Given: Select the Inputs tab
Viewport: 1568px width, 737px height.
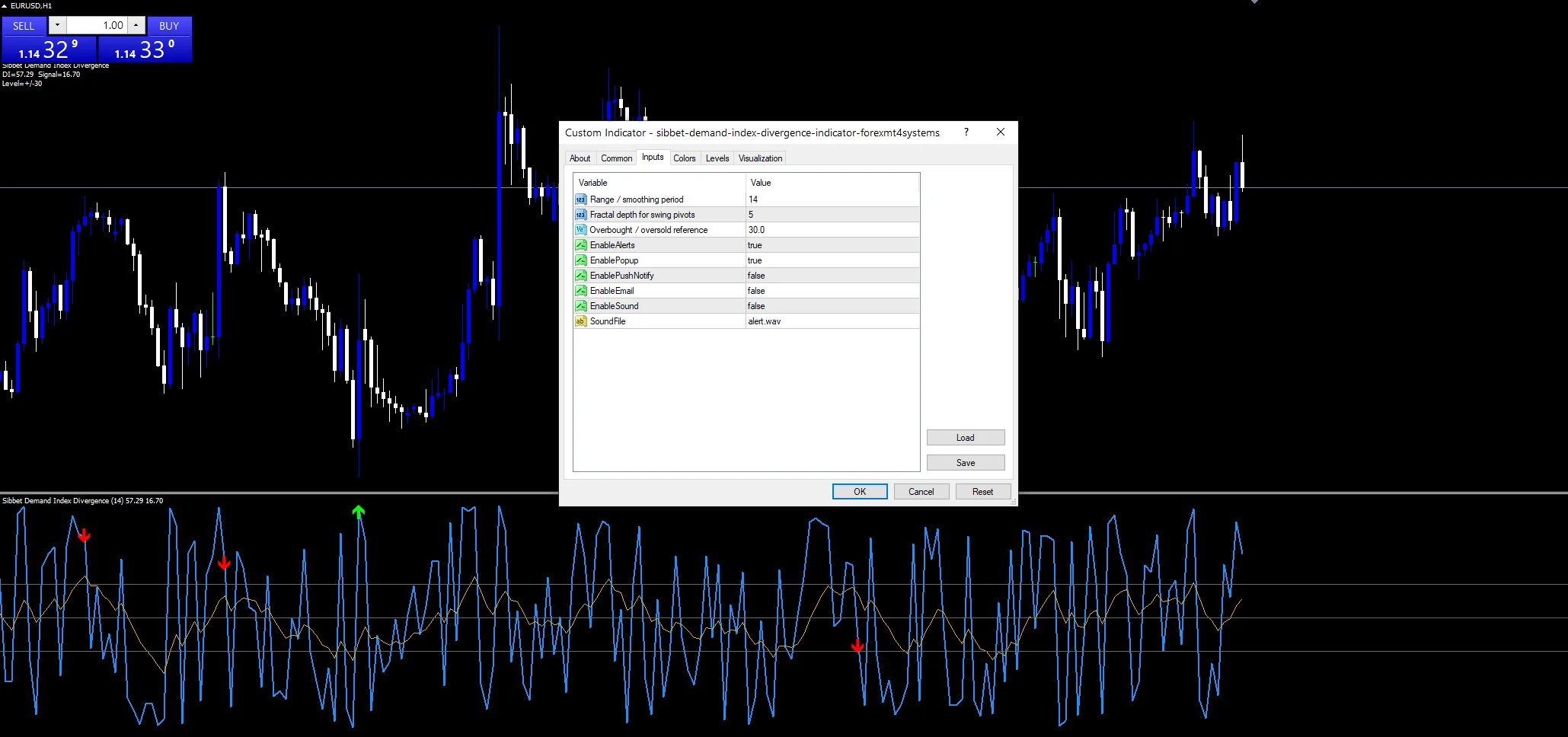Looking at the screenshot, I should (x=653, y=157).
